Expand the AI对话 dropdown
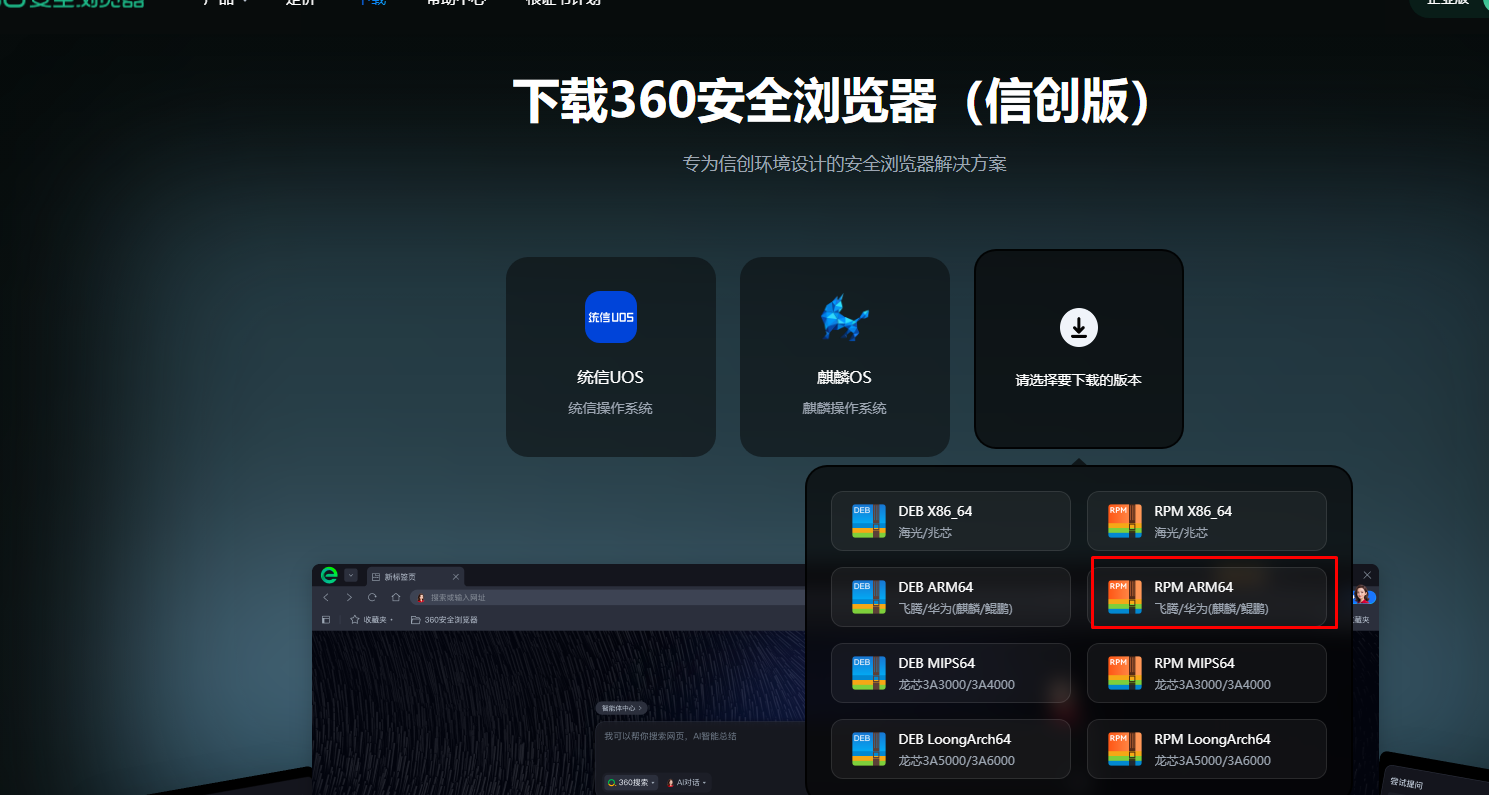The height and width of the screenshot is (795, 1489). pos(687,782)
